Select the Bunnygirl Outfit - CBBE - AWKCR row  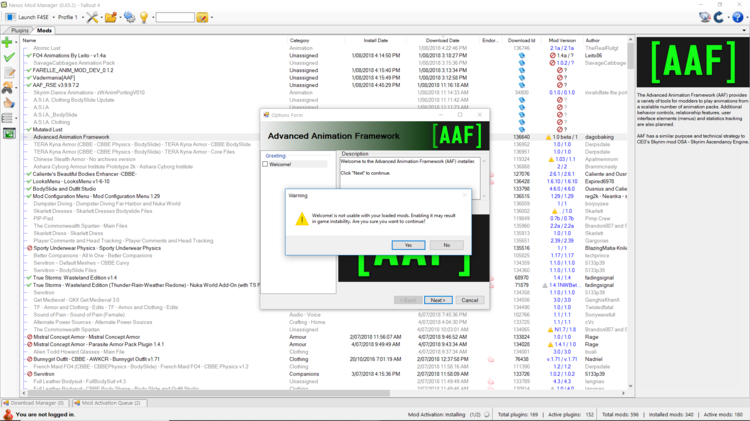(325, 359)
